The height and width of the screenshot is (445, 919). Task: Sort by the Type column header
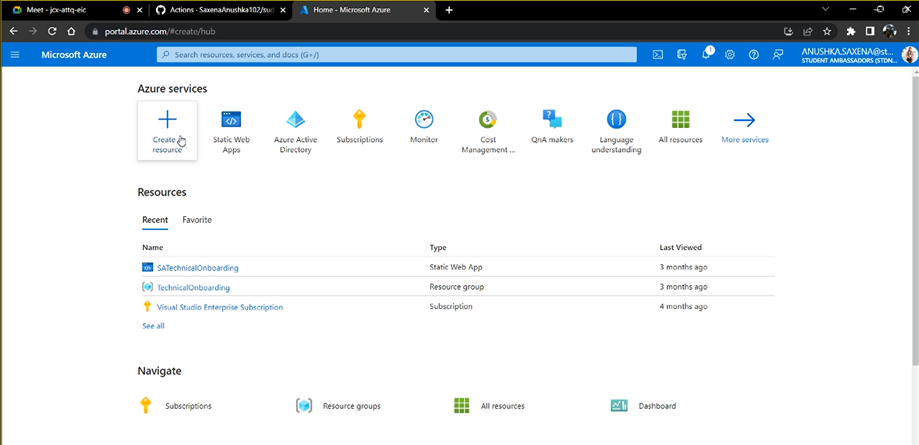[x=438, y=247]
